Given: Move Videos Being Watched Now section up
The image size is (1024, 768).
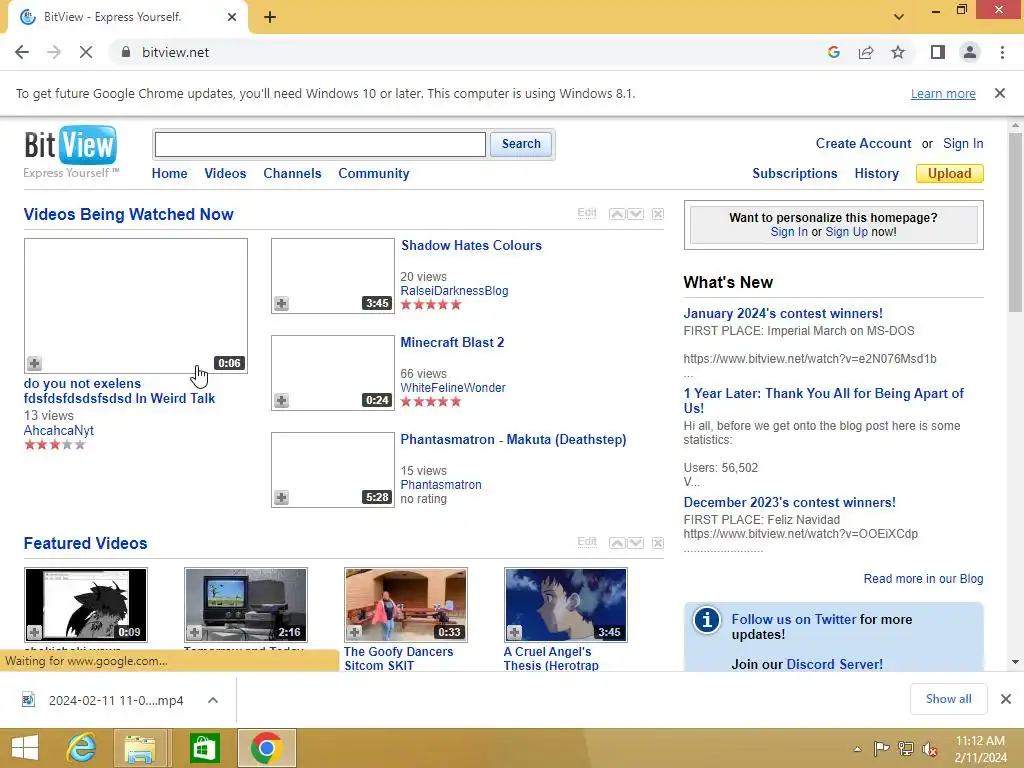Looking at the screenshot, I should click(617, 214).
